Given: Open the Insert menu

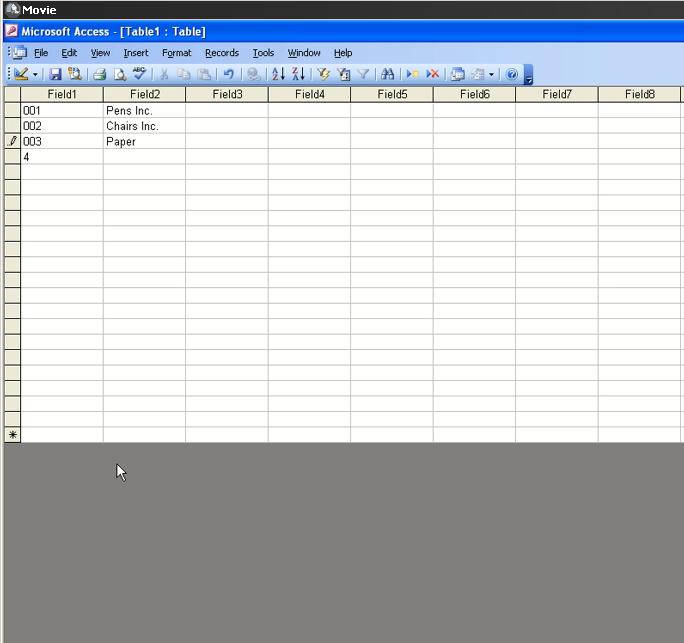Looking at the screenshot, I should (136, 53).
